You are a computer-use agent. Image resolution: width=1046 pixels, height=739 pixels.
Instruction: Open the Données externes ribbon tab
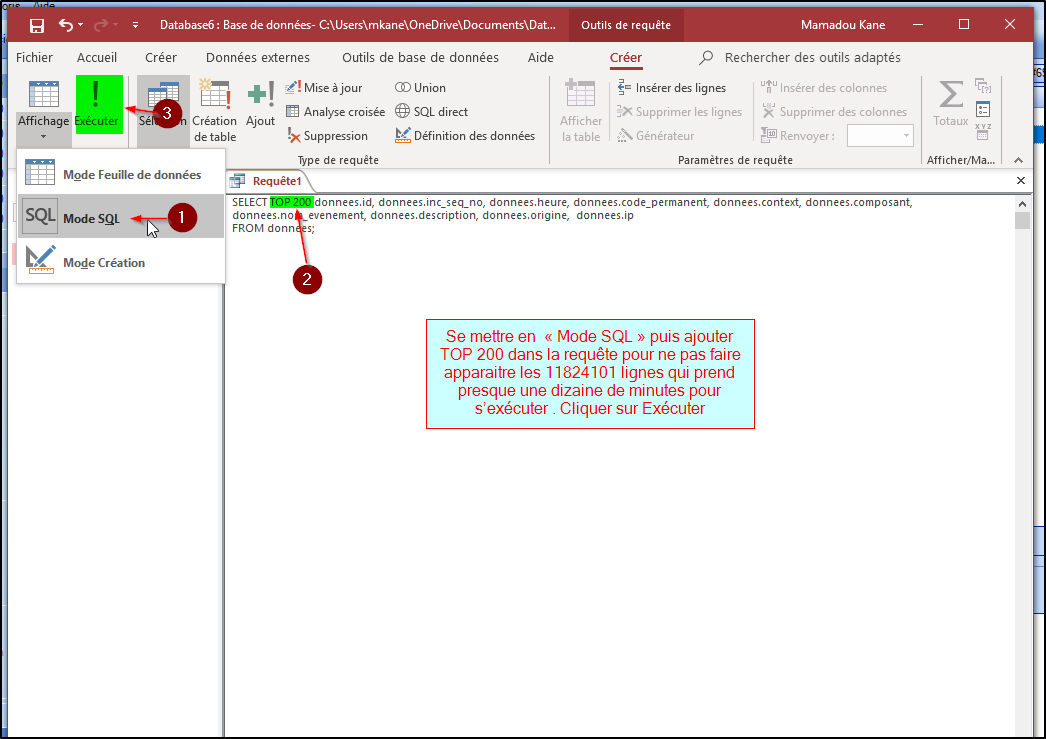click(258, 58)
